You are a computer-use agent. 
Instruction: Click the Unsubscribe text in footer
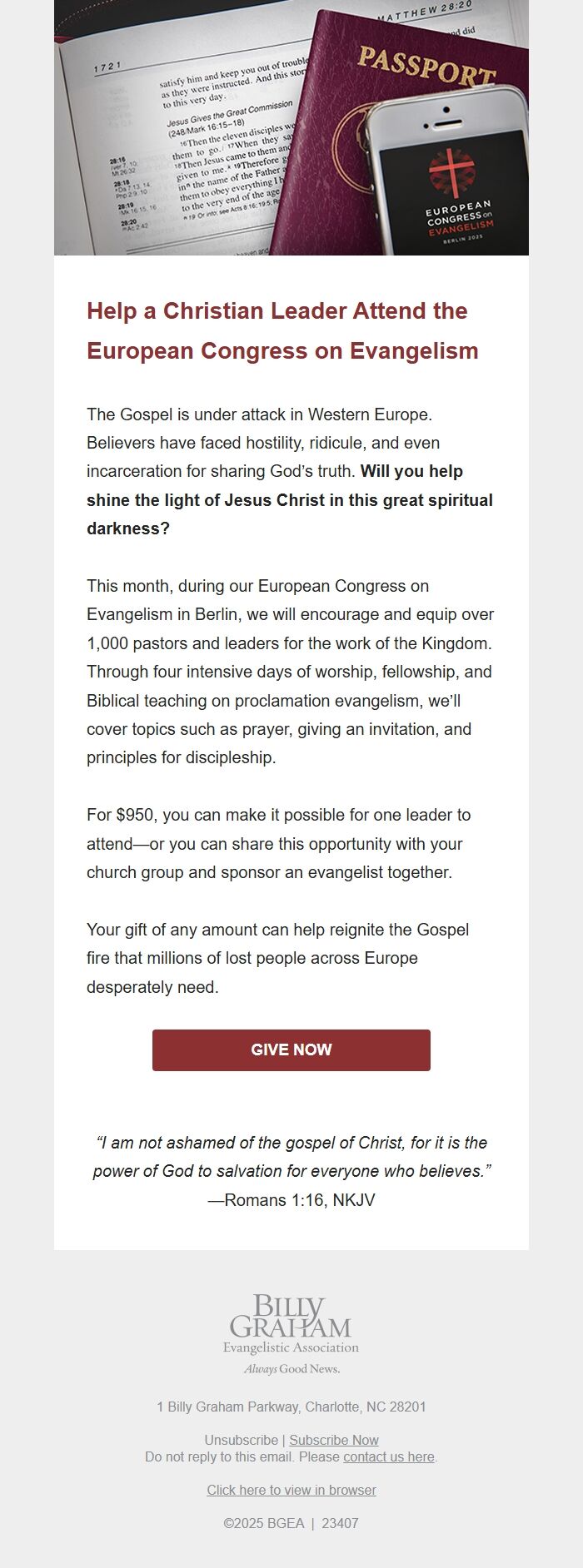(241, 1440)
